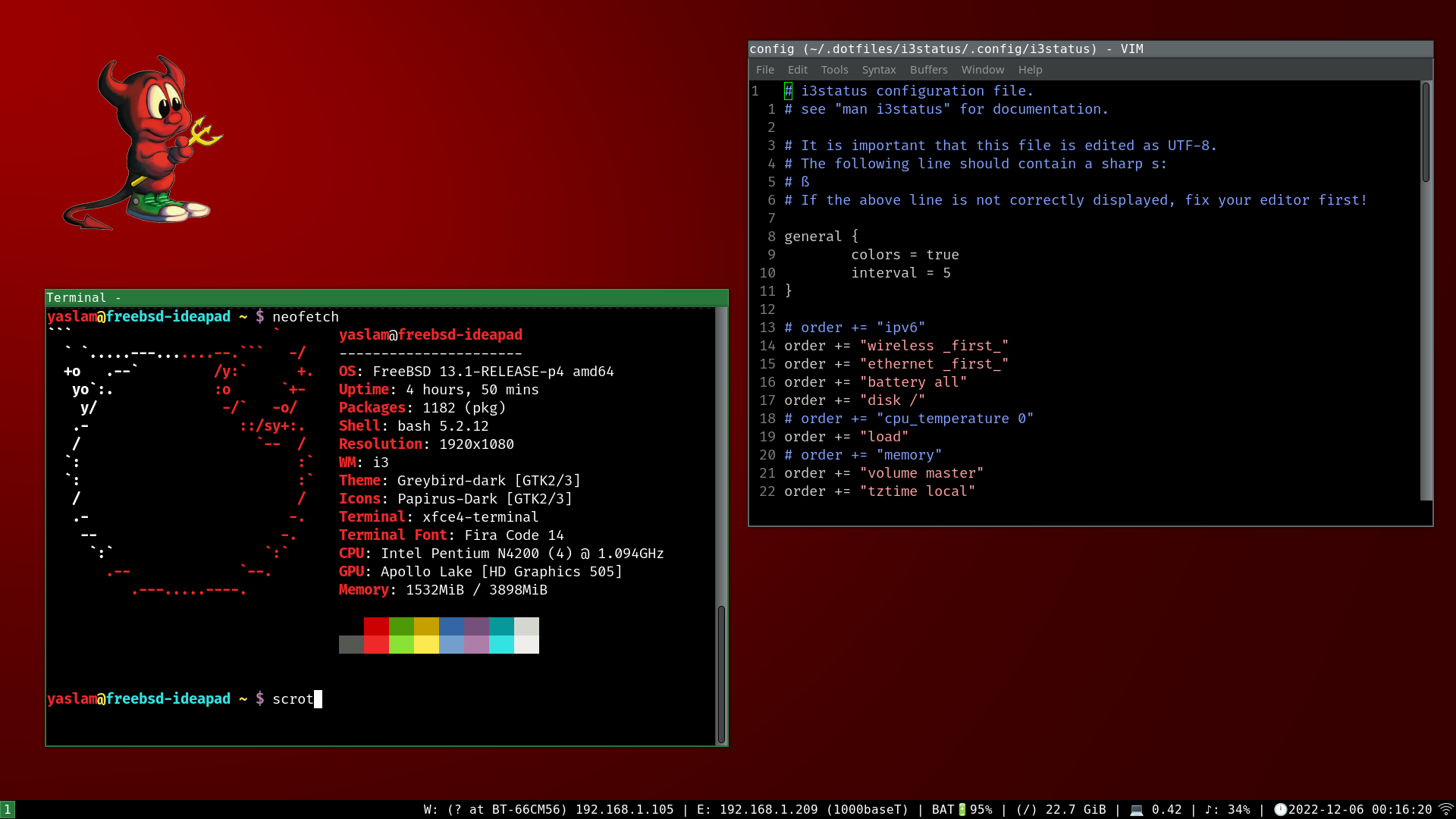Click the GPU Apollo Lake line
Screen dimensions: 1456x819
coord(481,572)
